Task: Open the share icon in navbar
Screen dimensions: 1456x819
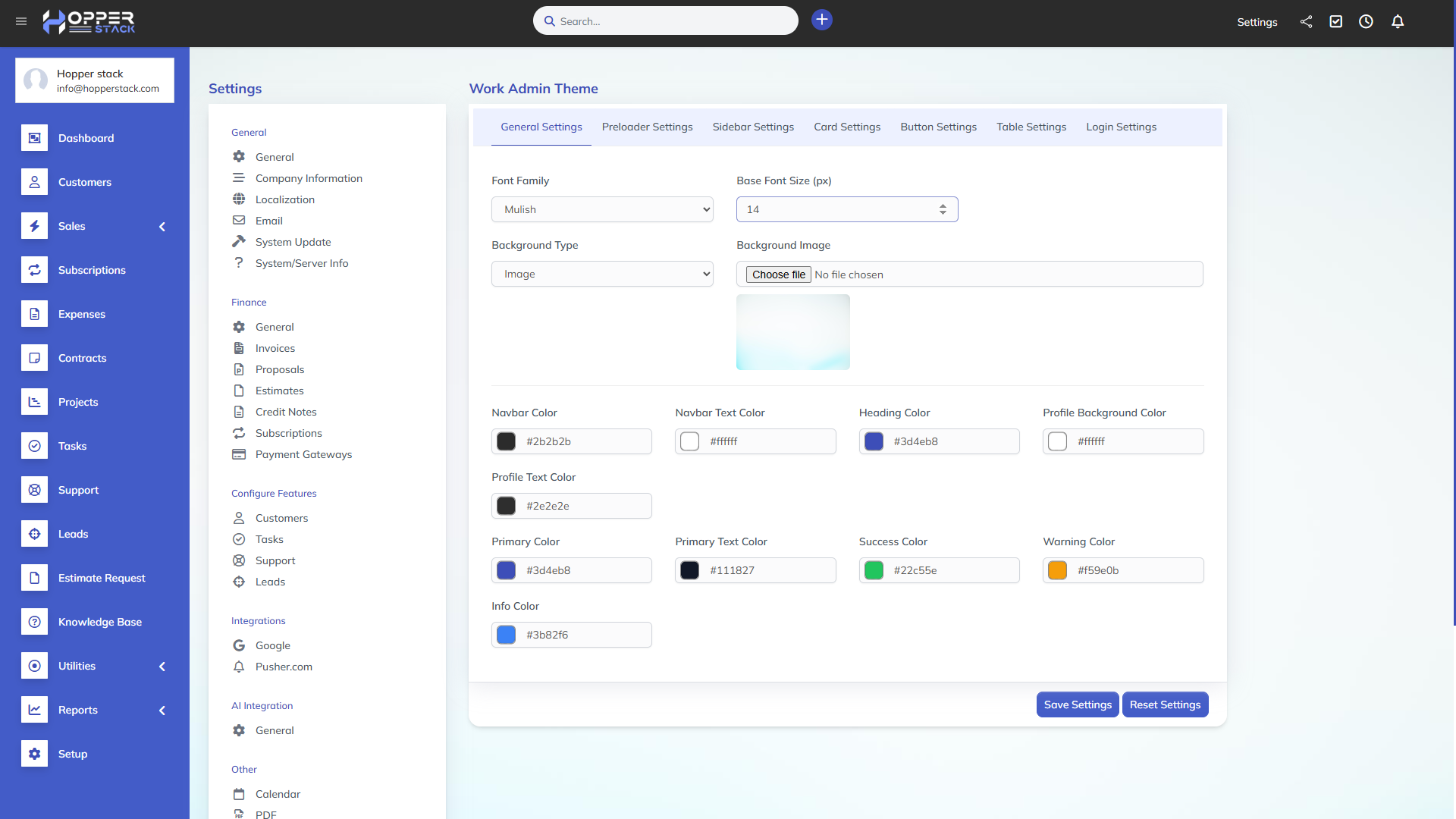Action: [1306, 22]
